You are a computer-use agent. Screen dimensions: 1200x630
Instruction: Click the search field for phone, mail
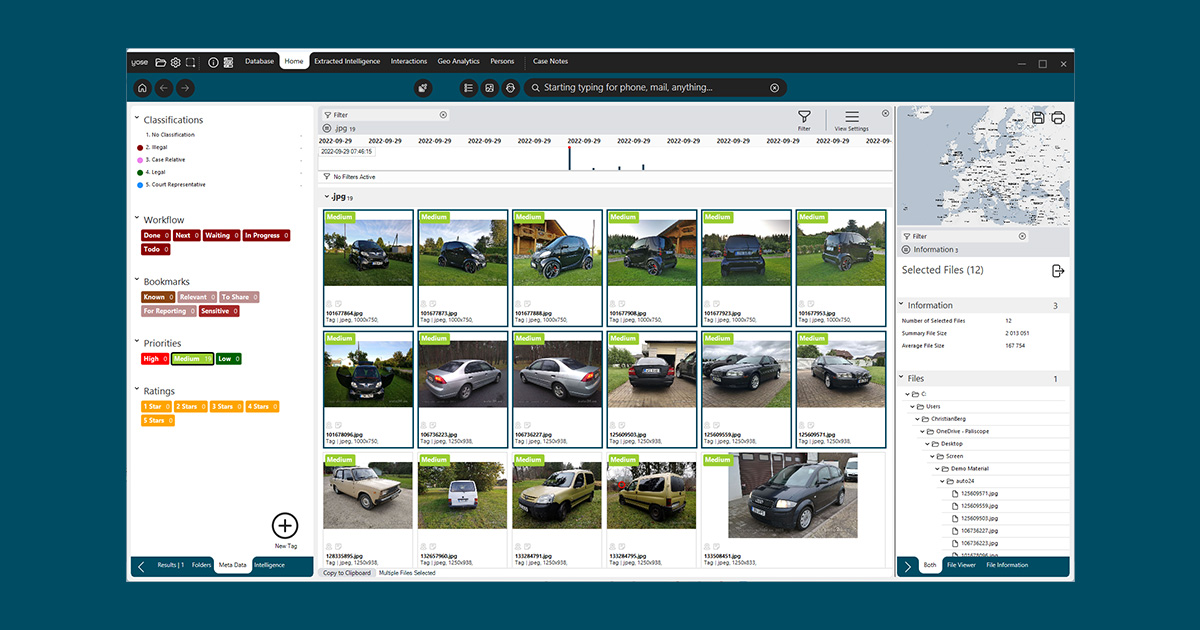click(x=650, y=88)
